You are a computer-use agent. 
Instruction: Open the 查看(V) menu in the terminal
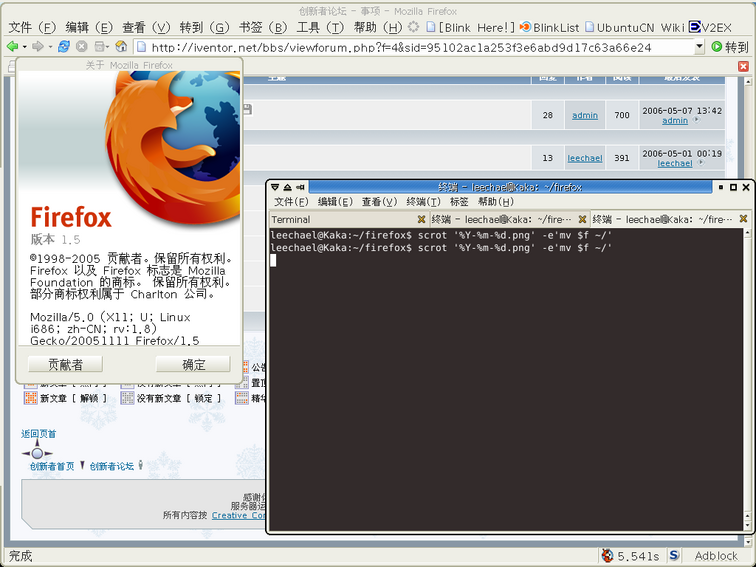[379, 202]
